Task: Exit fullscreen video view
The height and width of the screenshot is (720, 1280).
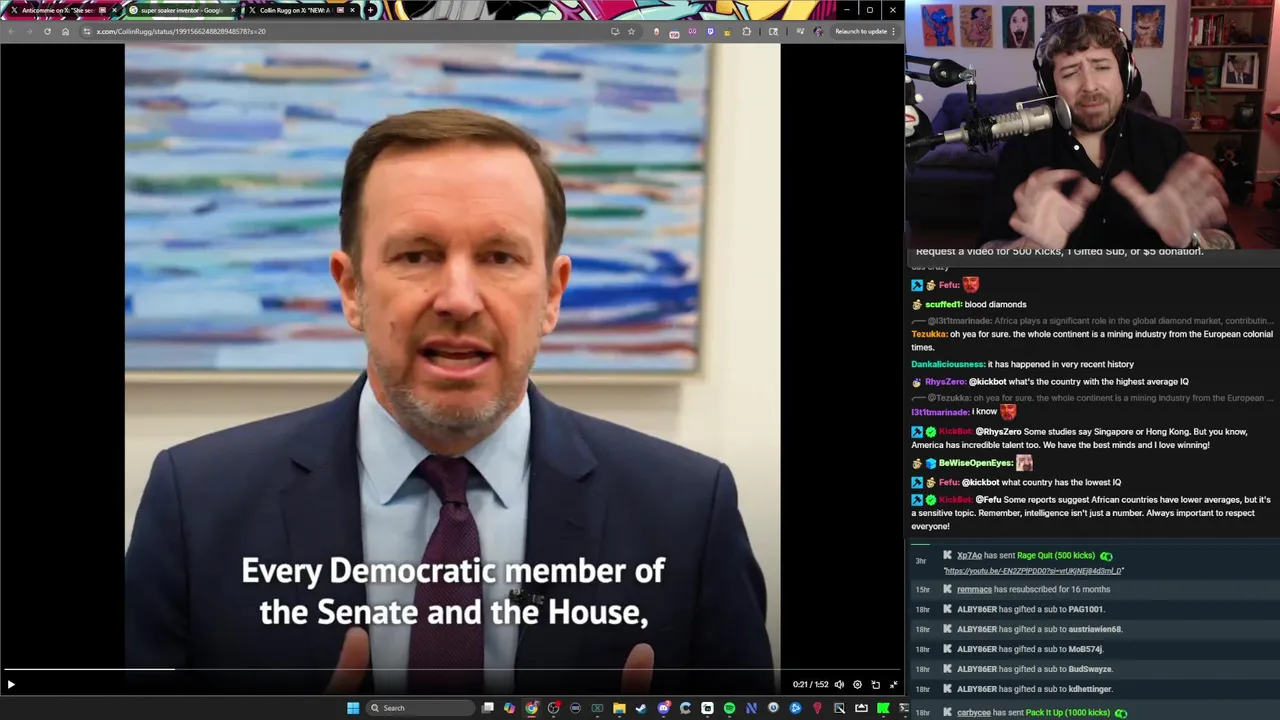Action: coord(893,685)
